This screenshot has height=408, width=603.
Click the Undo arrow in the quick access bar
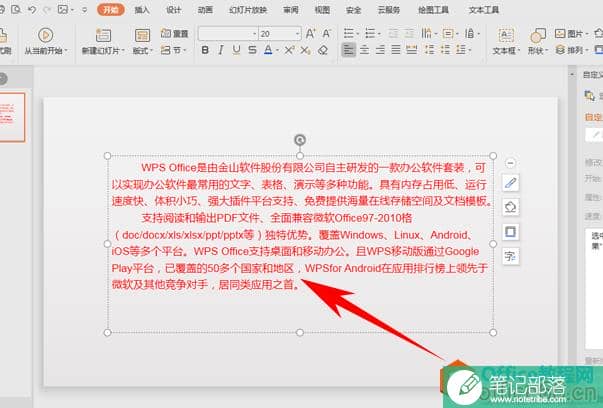coord(32,9)
